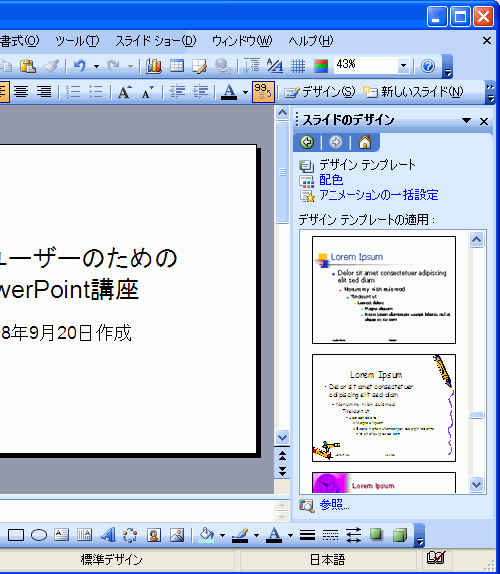Click the アニメーションの一括設定 link
Viewport: 500px width, 574px height.
tap(378, 195)
